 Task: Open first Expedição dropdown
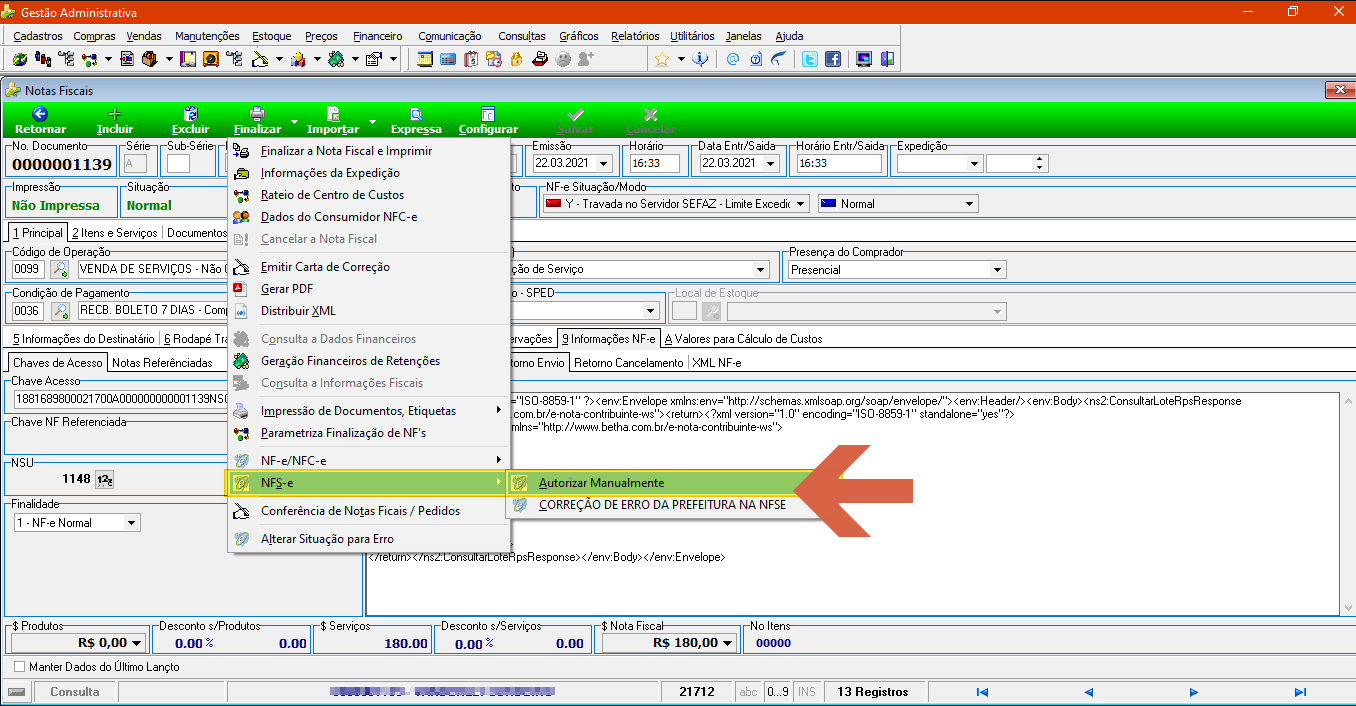pos(974,163)
